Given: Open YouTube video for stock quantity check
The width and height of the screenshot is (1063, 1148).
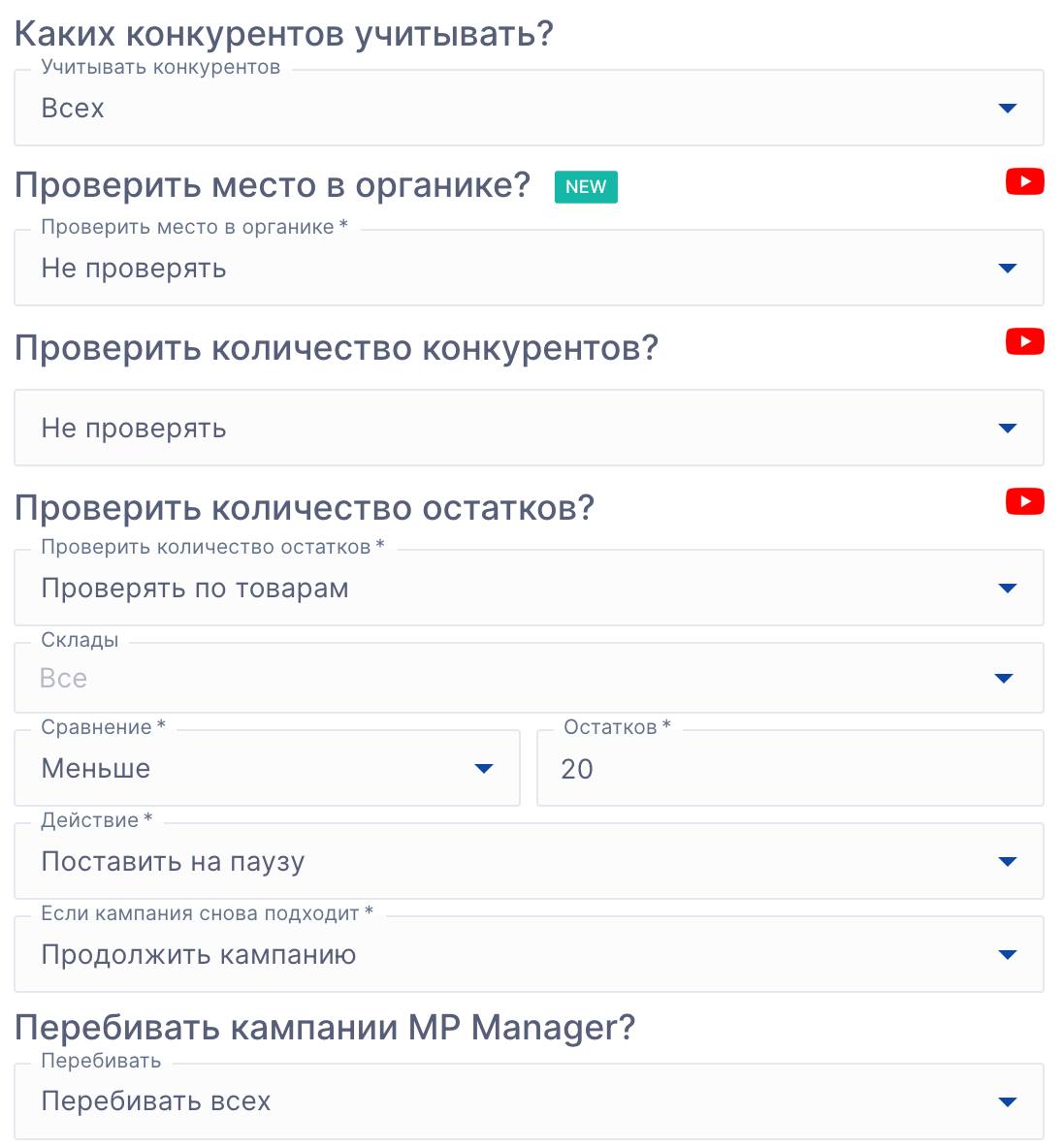Looking at the screenshot, I should (1024, 502).
